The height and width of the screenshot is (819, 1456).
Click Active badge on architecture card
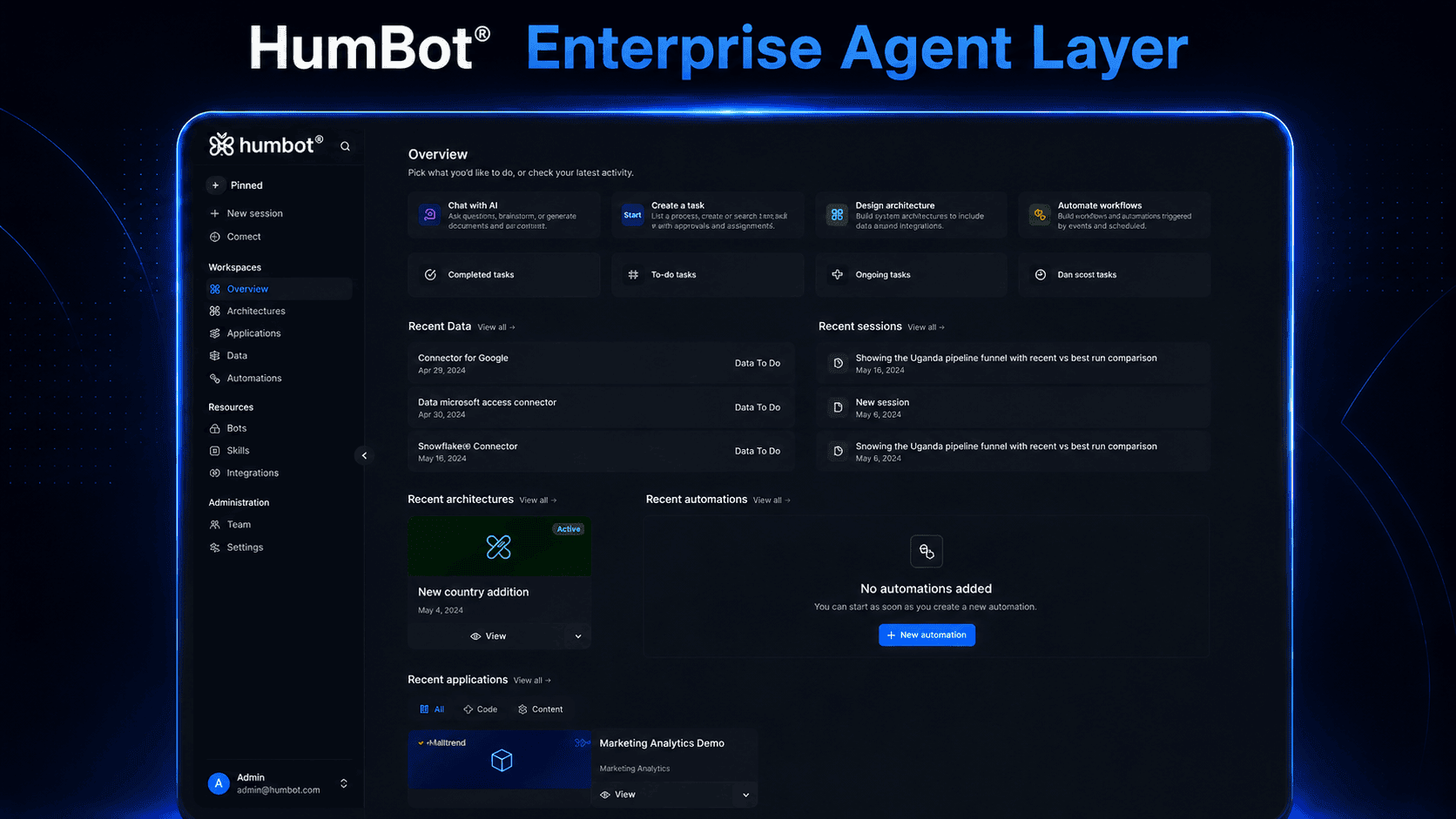tap(569, 529)
